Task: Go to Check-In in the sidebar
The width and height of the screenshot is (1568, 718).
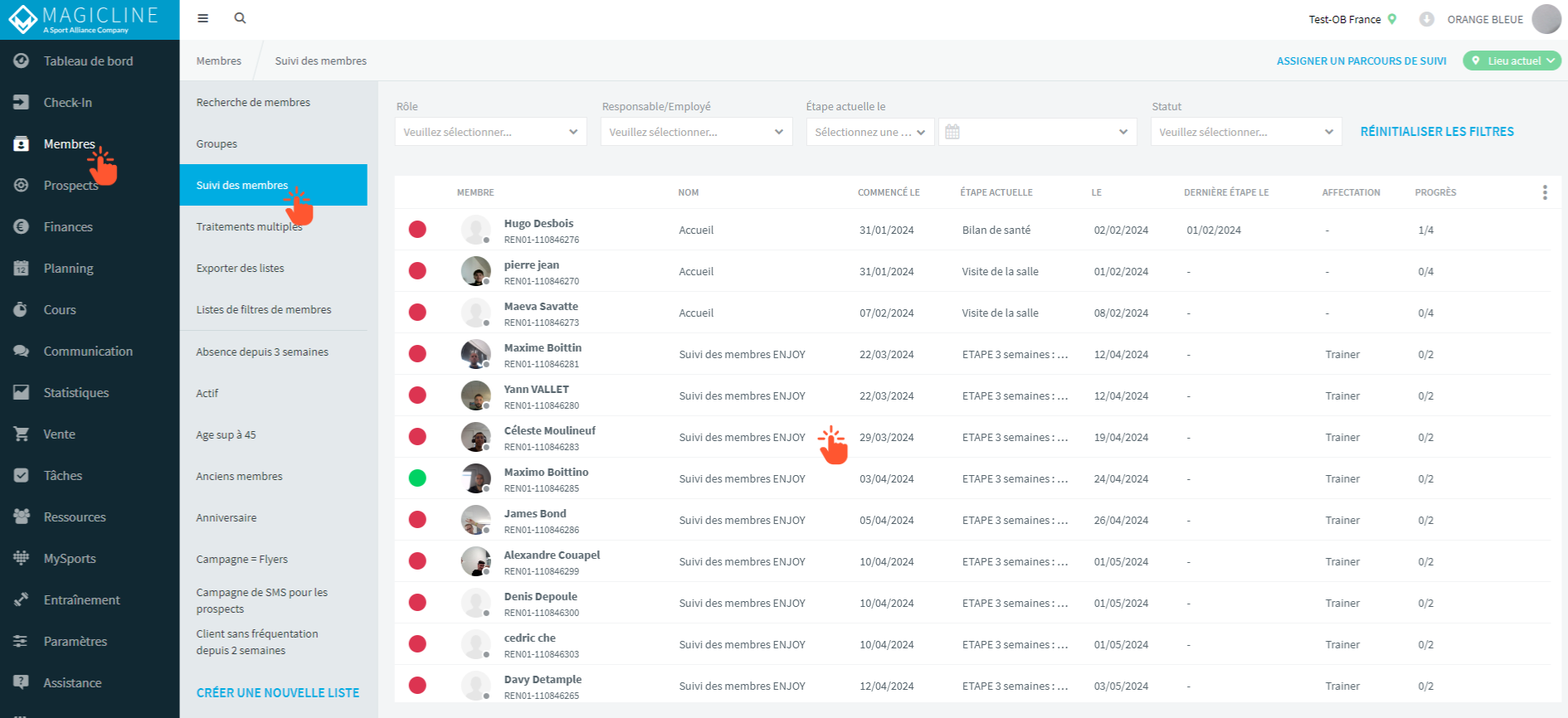Action: (x=68, y=102)
